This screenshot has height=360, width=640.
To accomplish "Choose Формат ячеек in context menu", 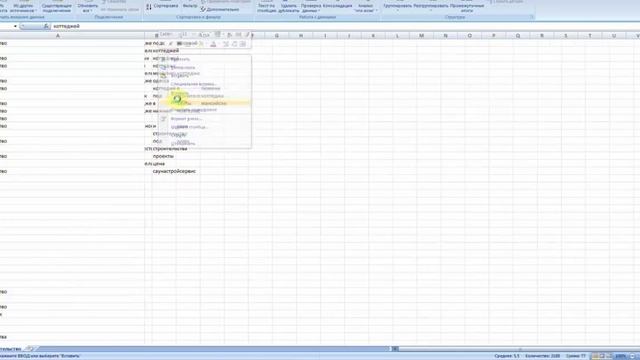I will (205, 119).
